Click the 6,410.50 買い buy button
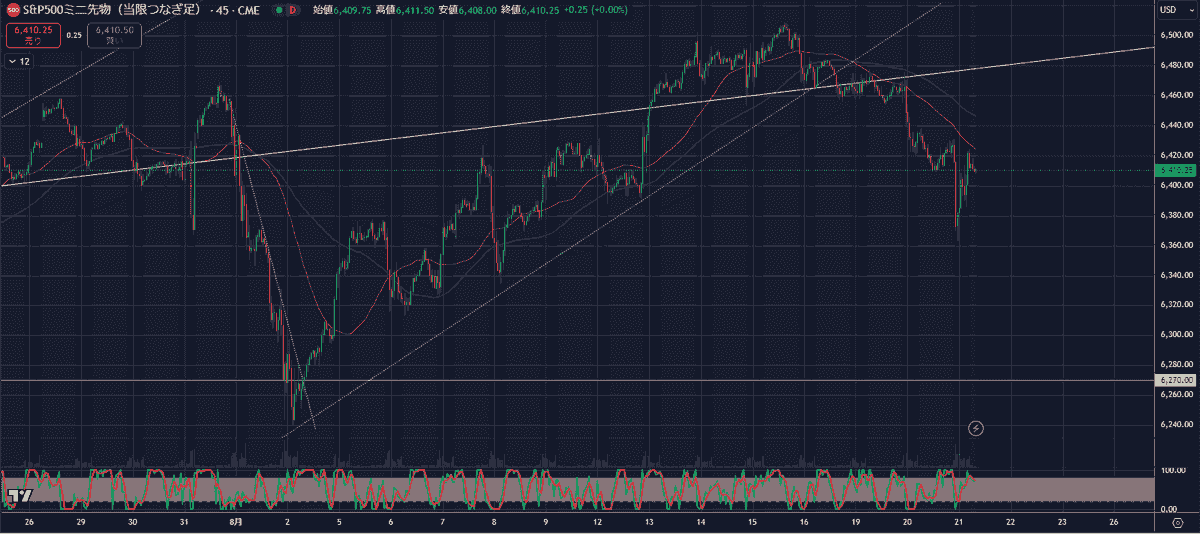Screen dimensions: 1200x534 tap(113, 36)
